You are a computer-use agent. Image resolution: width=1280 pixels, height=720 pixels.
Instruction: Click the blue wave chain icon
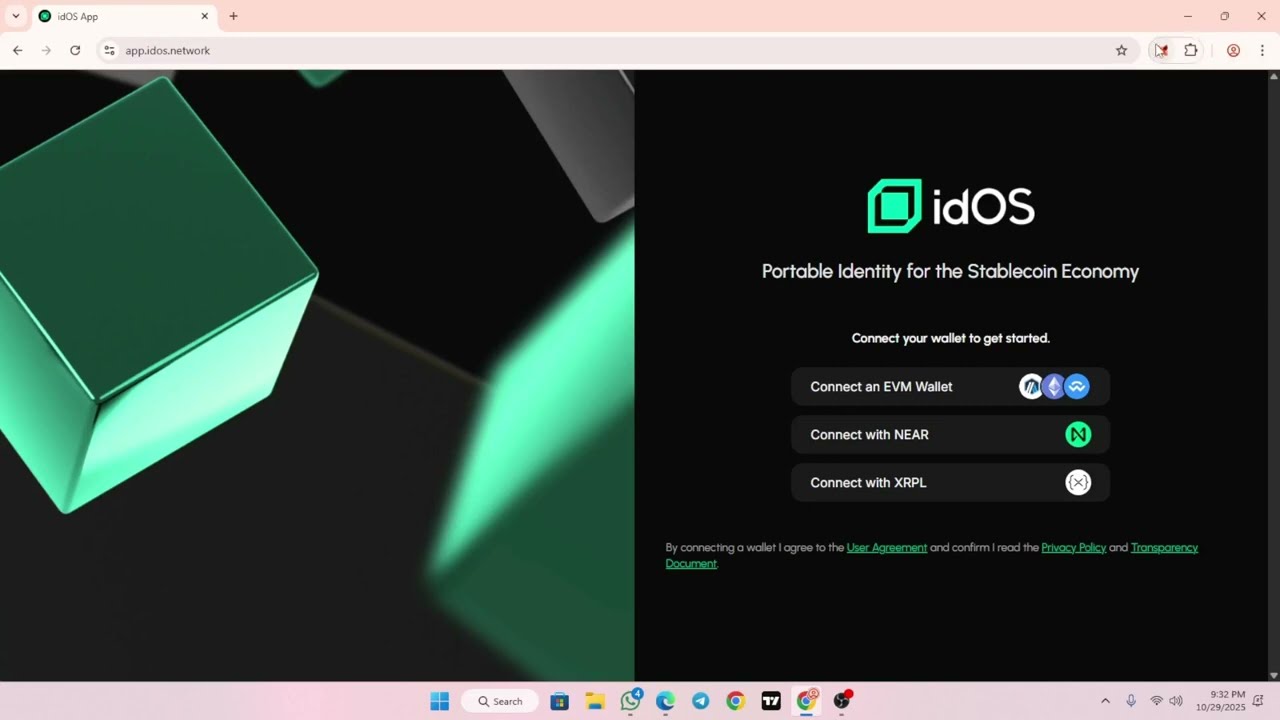(1077, 387)
